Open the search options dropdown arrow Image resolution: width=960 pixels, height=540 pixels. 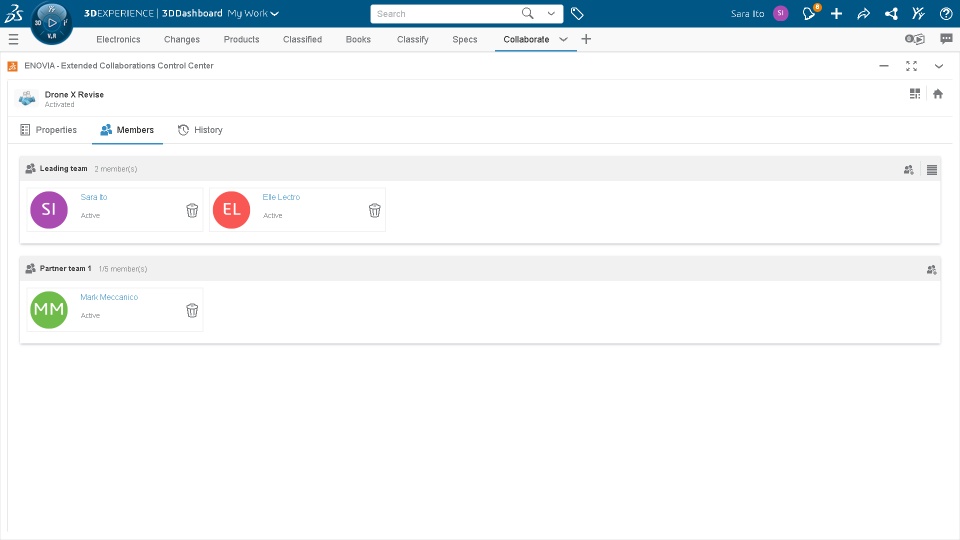[551, 13]
